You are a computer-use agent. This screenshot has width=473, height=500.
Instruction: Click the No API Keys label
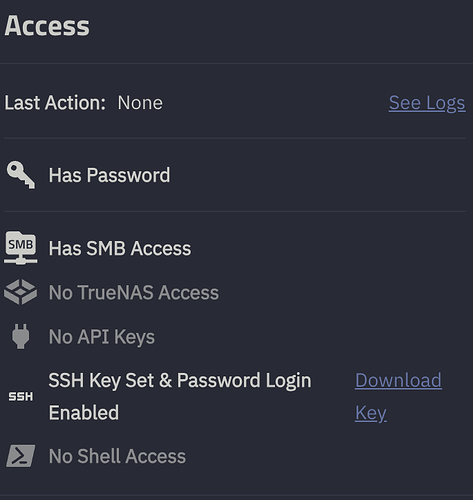coord(102,337)
